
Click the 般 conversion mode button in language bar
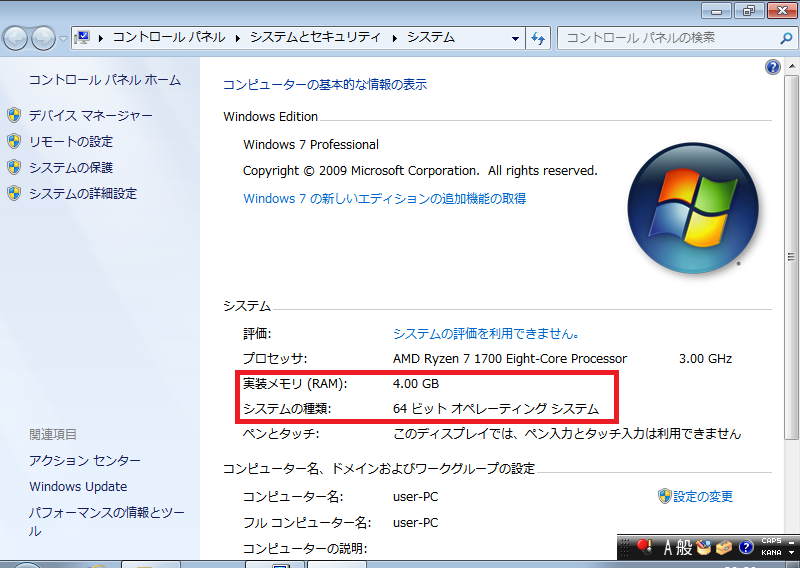(x=684, y=548)
